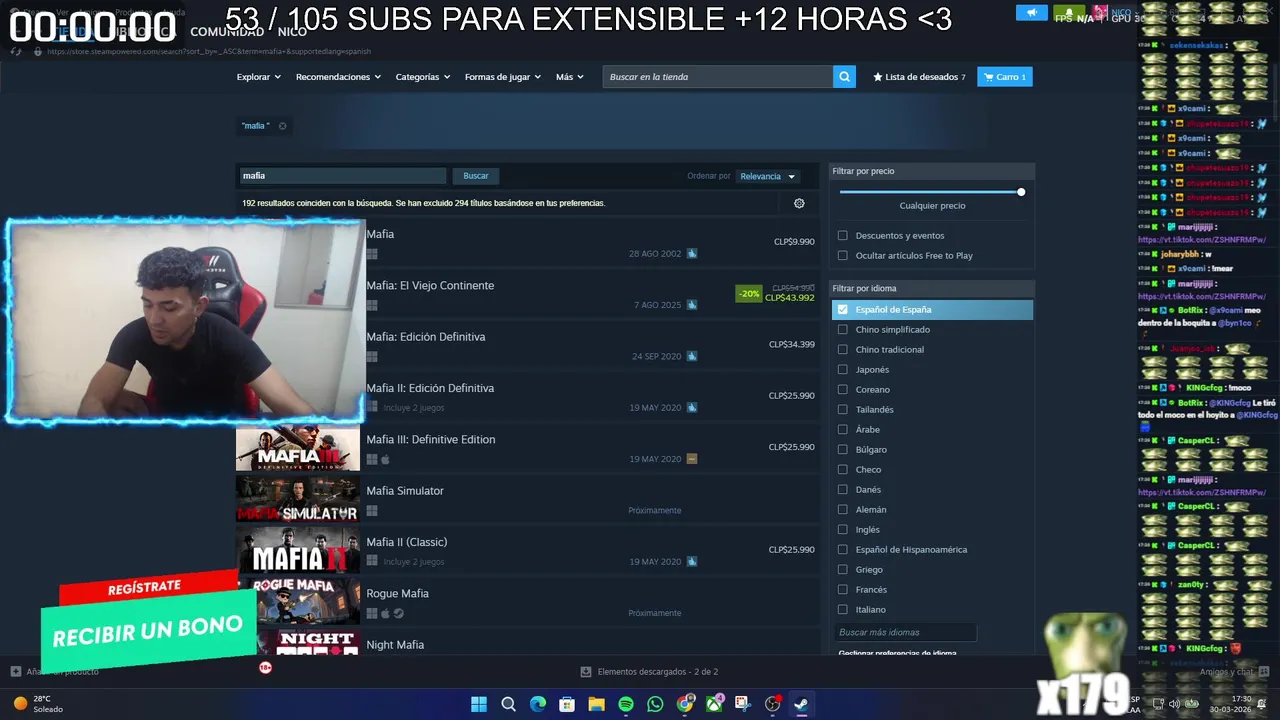Expand the Formas de jugar menu
1280x720 pixels.
(x=502, y=77)
